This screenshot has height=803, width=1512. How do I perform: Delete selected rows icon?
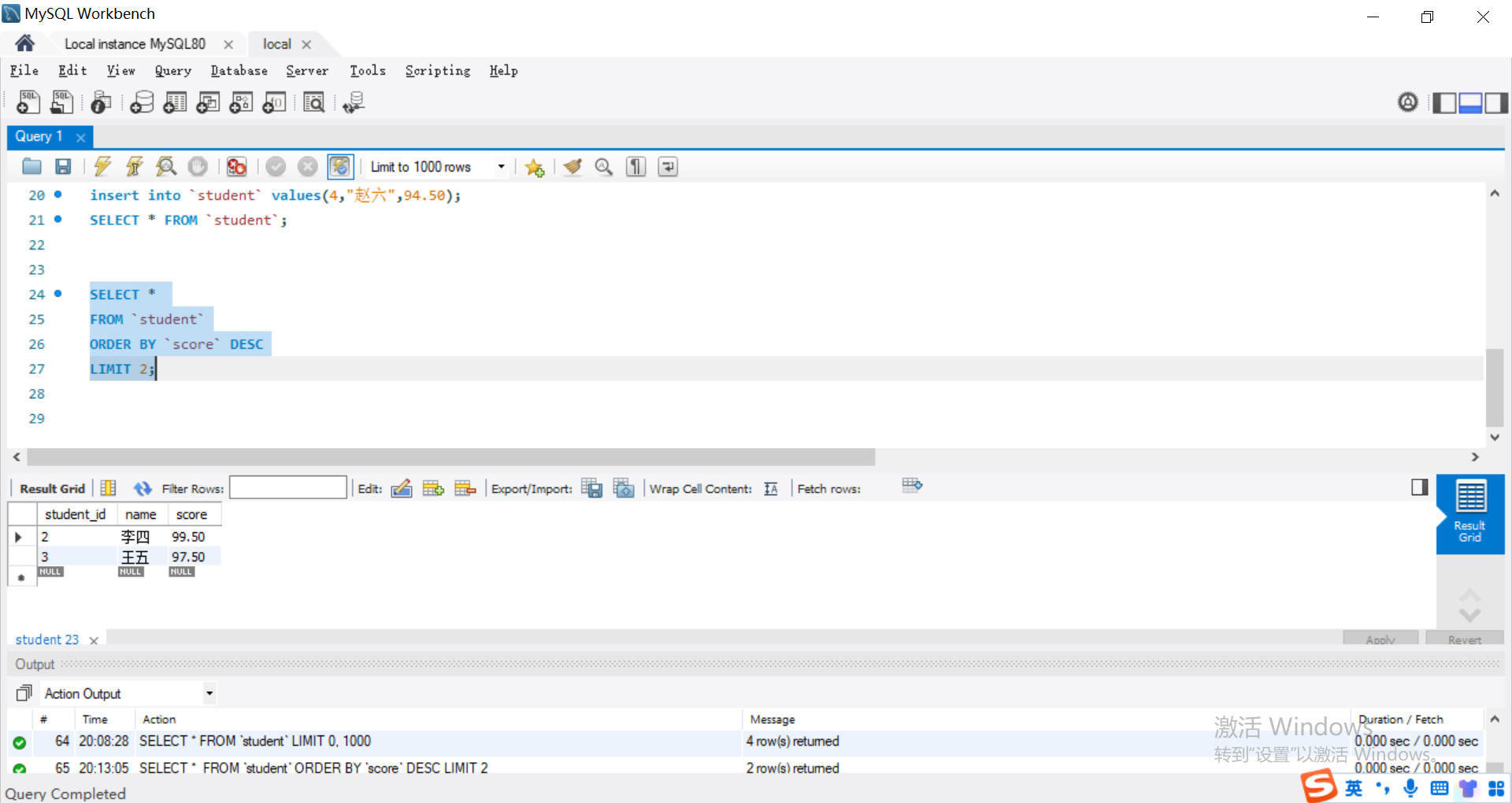coord(465,488)
